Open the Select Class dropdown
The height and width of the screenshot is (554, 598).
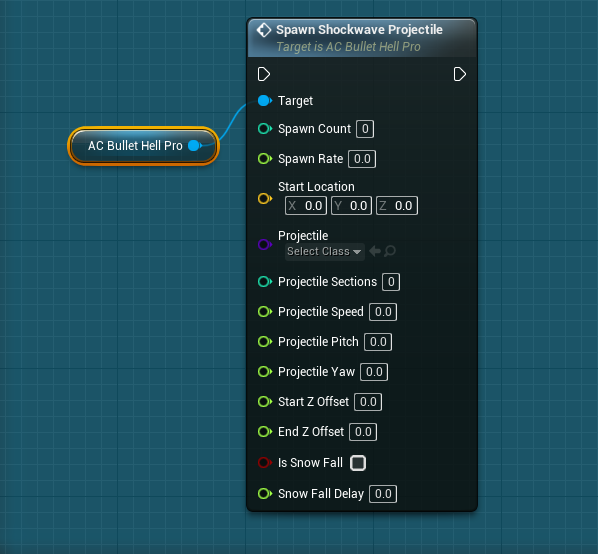(x=325, y=252)
